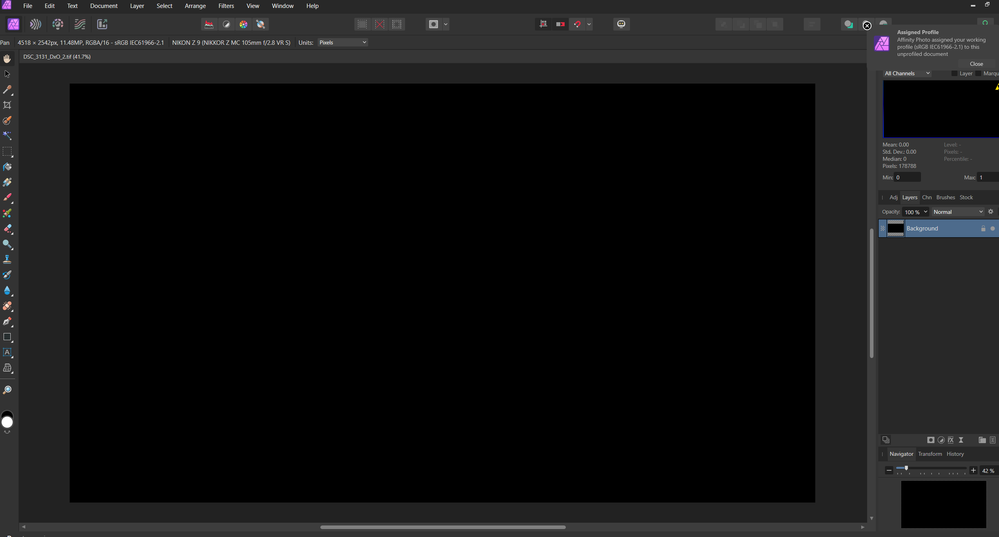Viewport: 999px width, 537px height.
Task: Select the Clone Brush tool
Action: 8,259
